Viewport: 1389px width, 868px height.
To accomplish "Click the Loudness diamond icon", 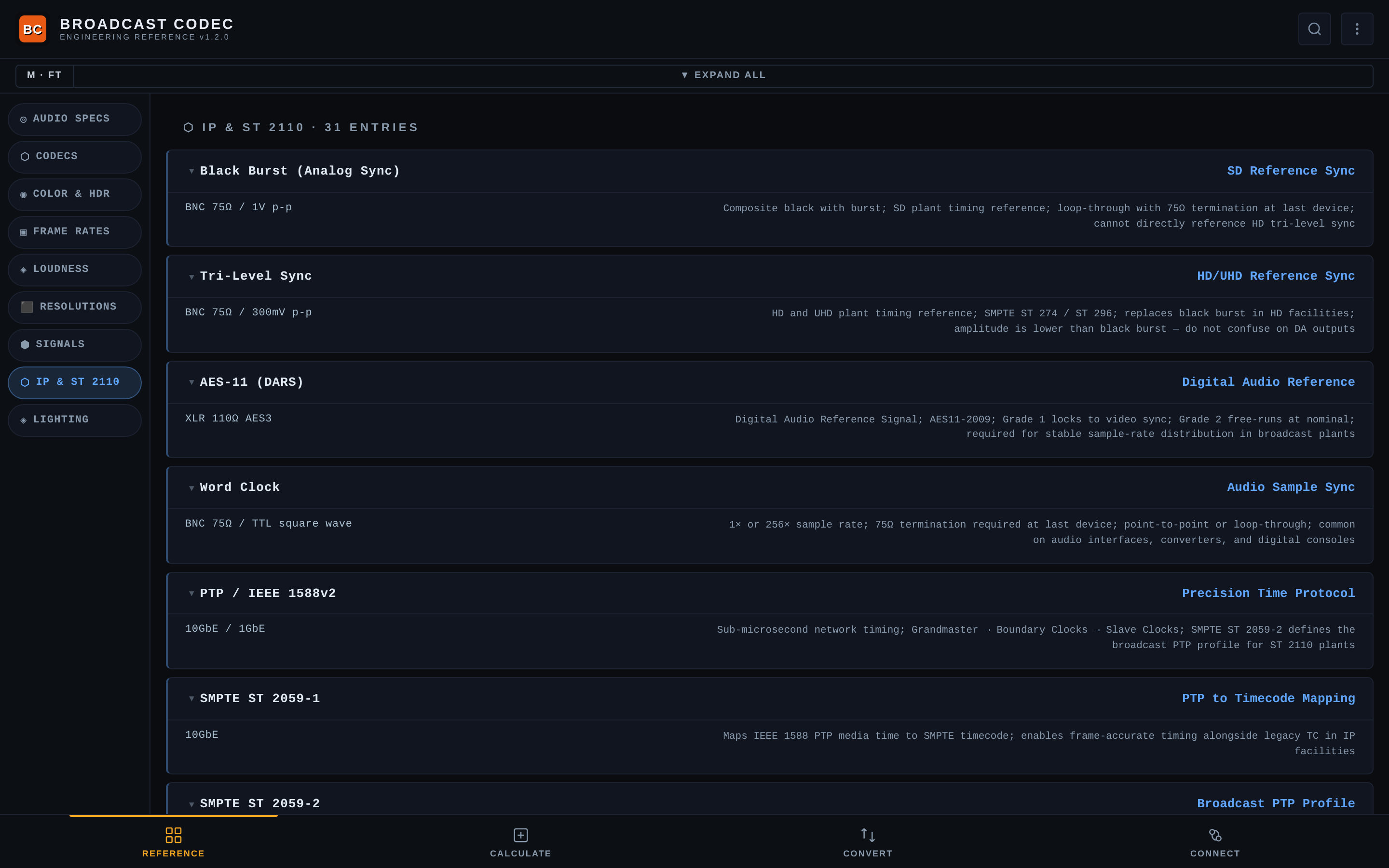I will coord(24,270).
